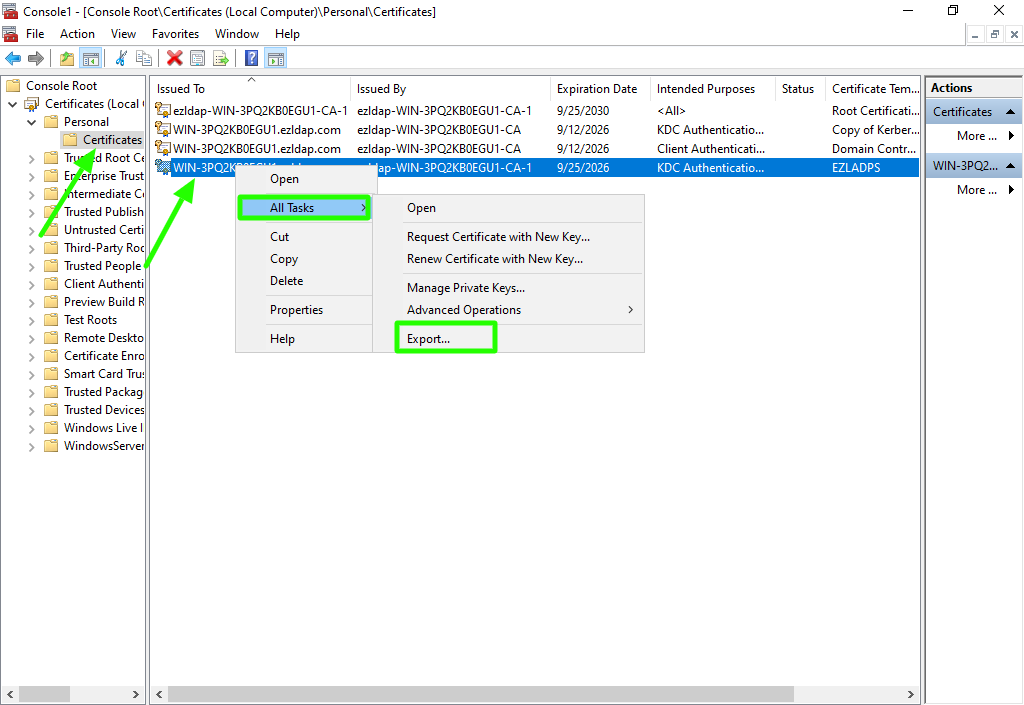Click the ezldap-WIN-3PQ2KB0EGU1-CA-1 root certificate icon
Screen dimensions: 1024x705
point(163,111)
